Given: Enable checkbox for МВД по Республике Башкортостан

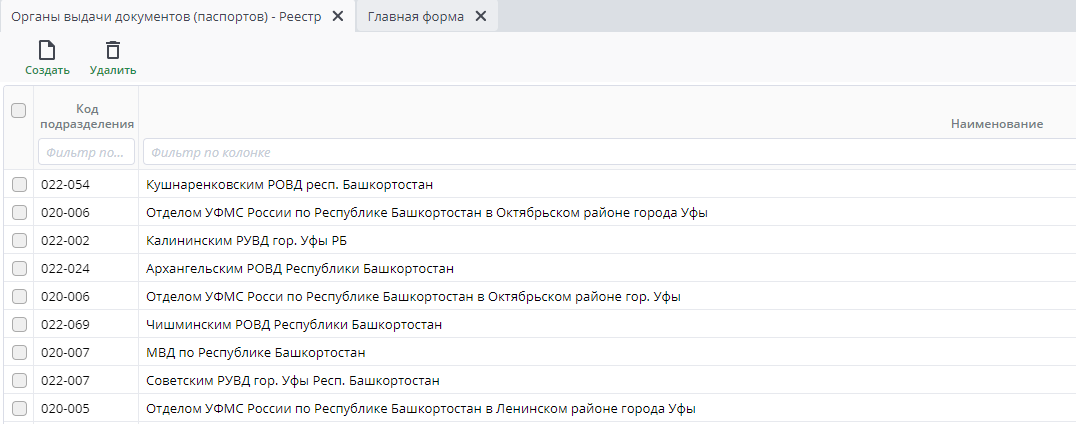Looking at the screenshot, I should [x=19, y=353].
